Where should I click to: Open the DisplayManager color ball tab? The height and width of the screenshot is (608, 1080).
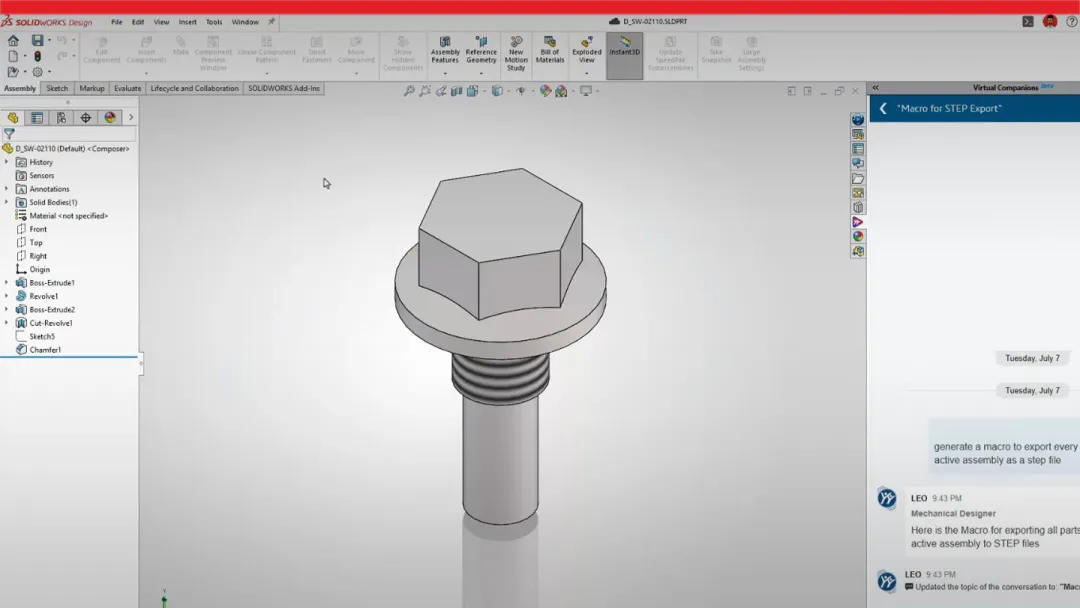pyautogui.click(x=110, y=118)
